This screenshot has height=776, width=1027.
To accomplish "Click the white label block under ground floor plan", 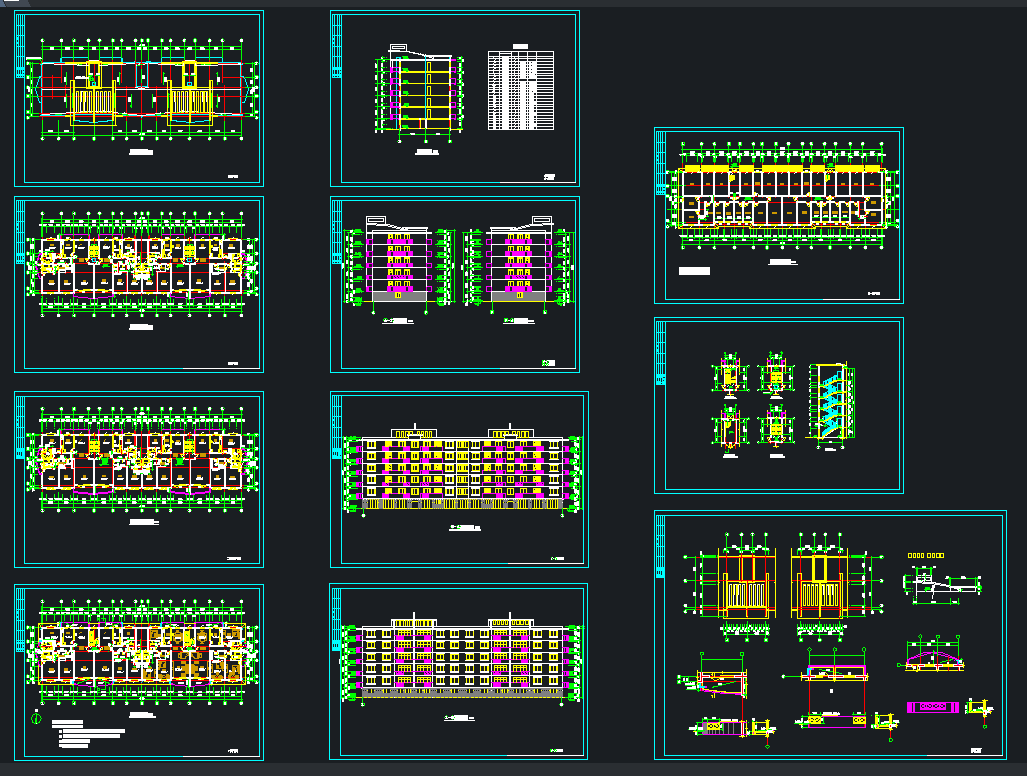I will 694,270.
